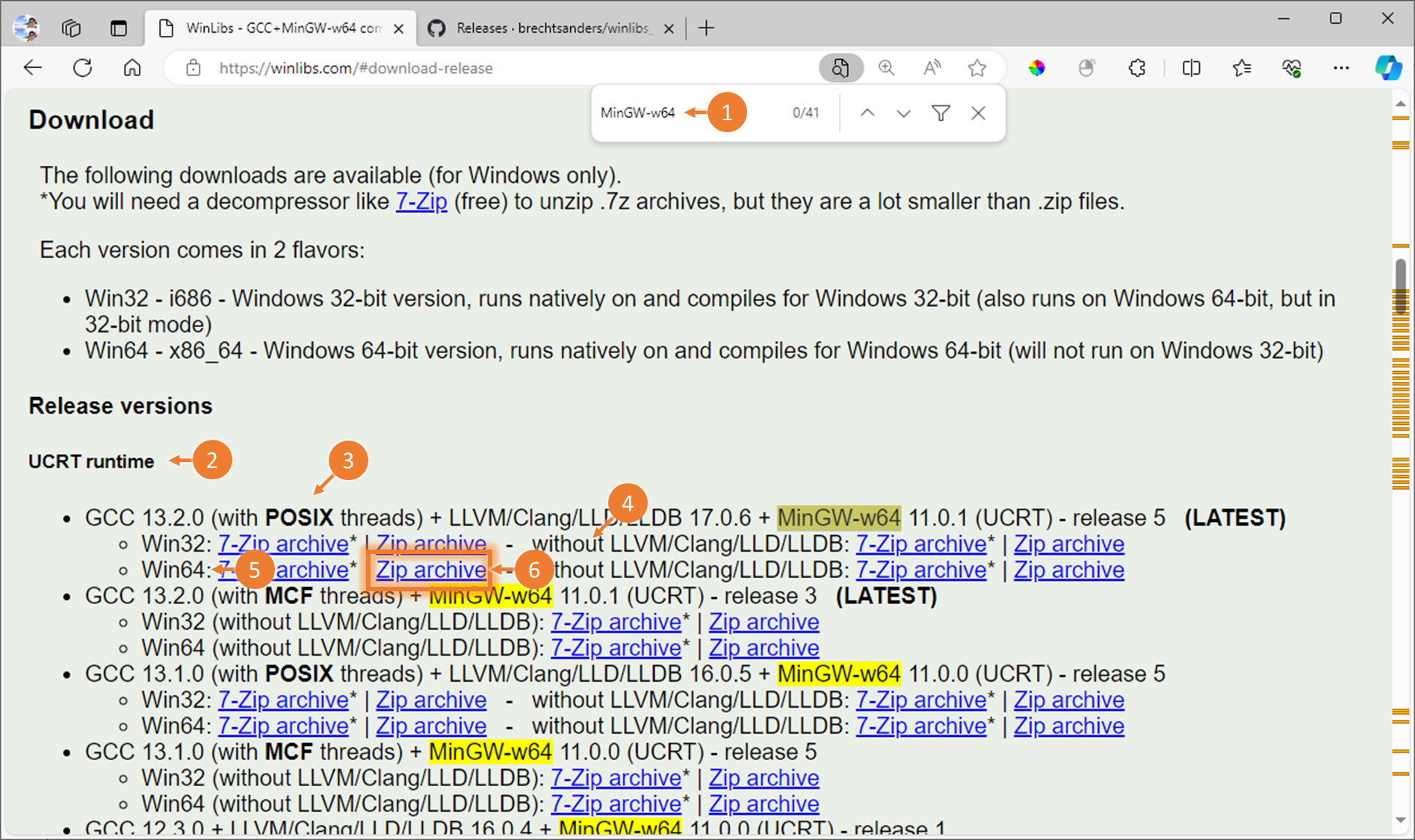Open the grey extension icon beside the colorful circle
This screenshot has height=840, width=1415.
1087,68
